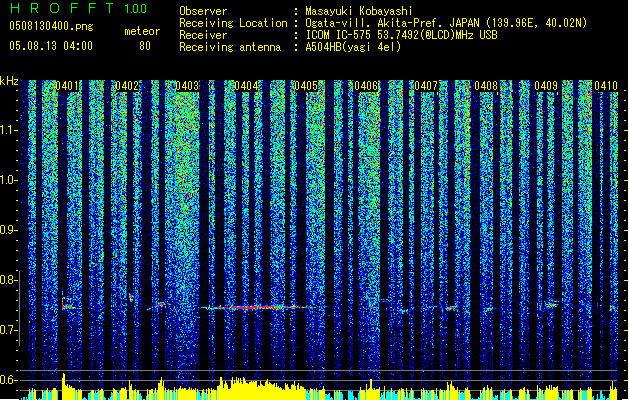Click the Receiving antenna label

point(230,47)
